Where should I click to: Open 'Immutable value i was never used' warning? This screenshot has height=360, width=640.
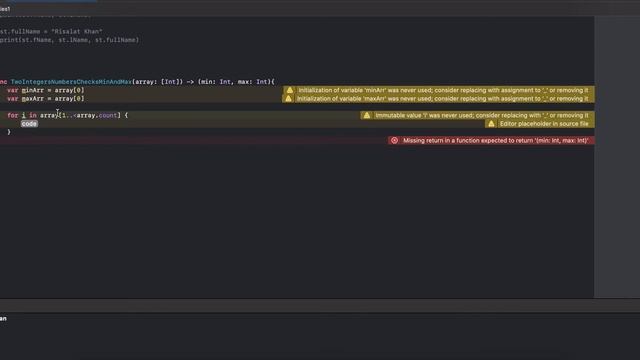(477, 116)
